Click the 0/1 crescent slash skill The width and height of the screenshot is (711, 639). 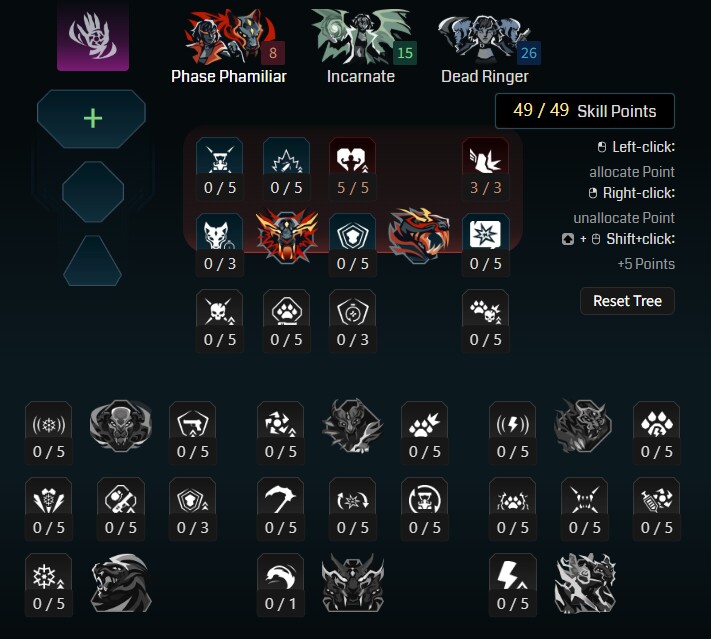pyautogui.click(x=281, y=585)
